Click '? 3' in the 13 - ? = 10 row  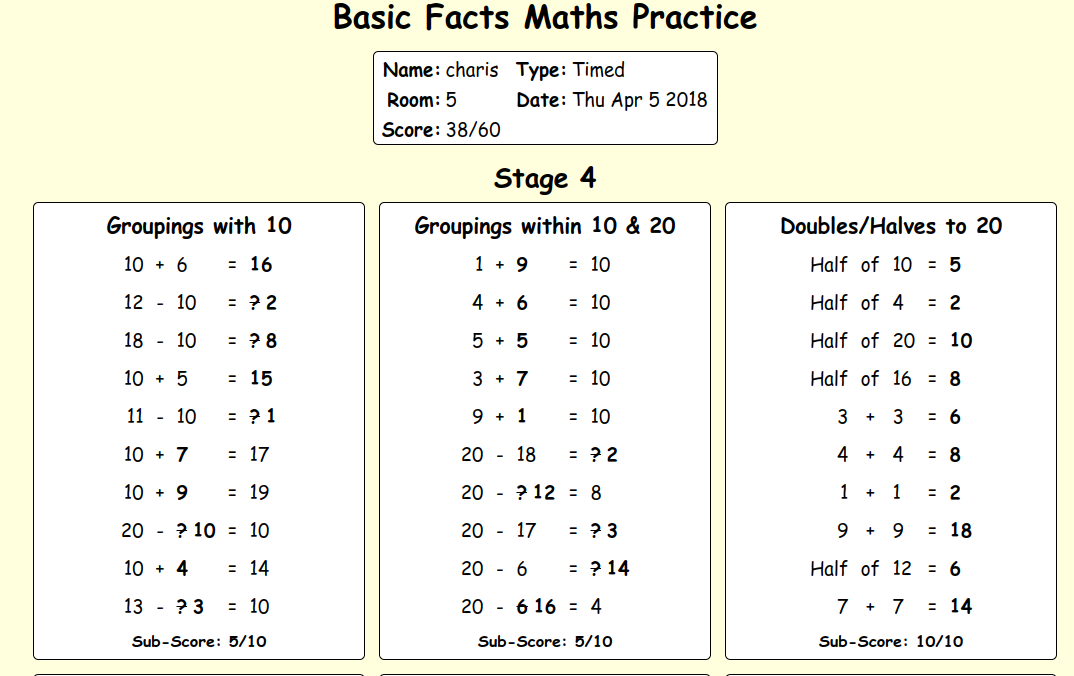190,606
